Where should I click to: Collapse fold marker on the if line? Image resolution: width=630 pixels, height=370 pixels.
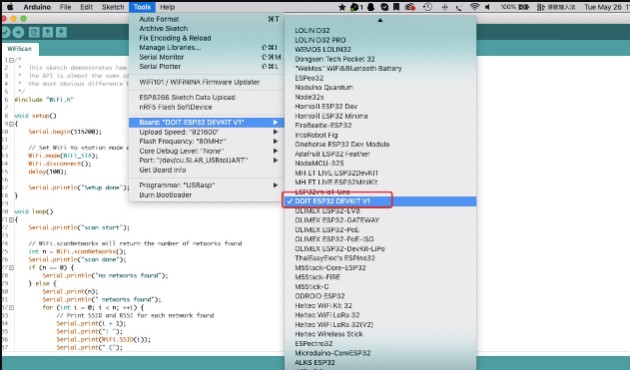tap(11, 268)
